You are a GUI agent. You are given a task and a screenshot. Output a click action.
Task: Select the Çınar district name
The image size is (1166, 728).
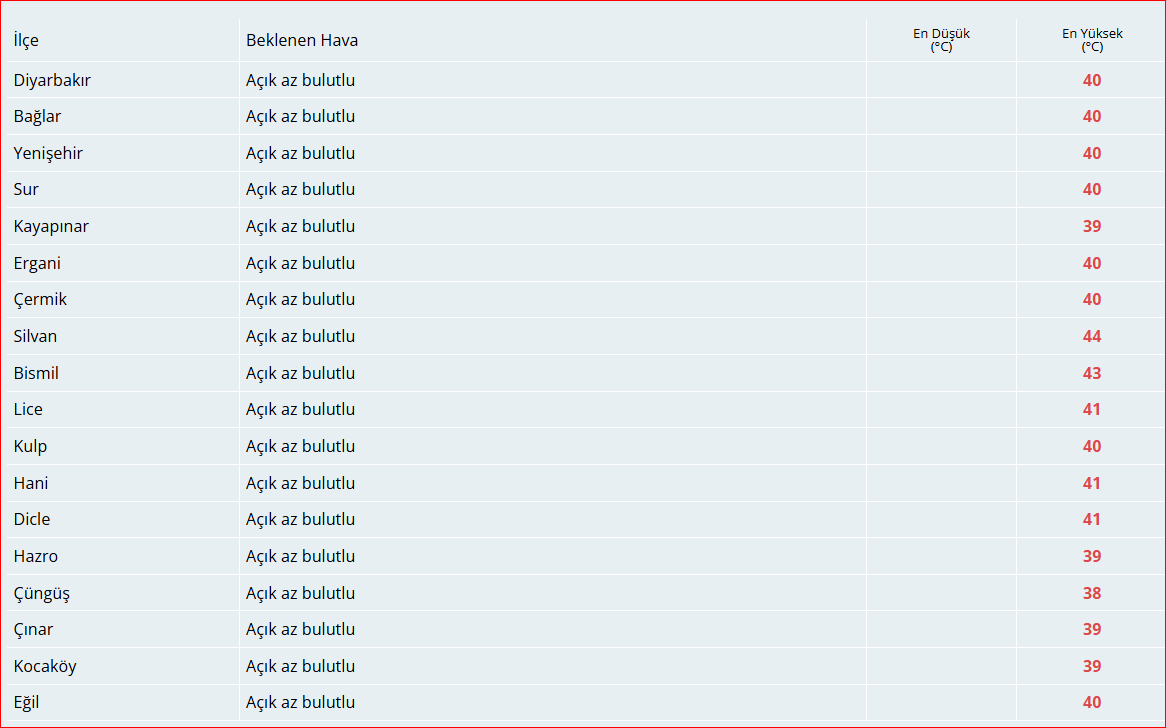[33, 629]
